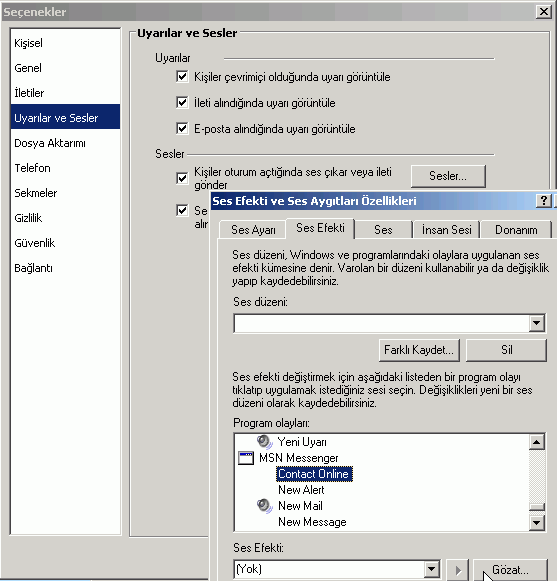
Task: Open the Donanım tab
Action: [516, 230]
